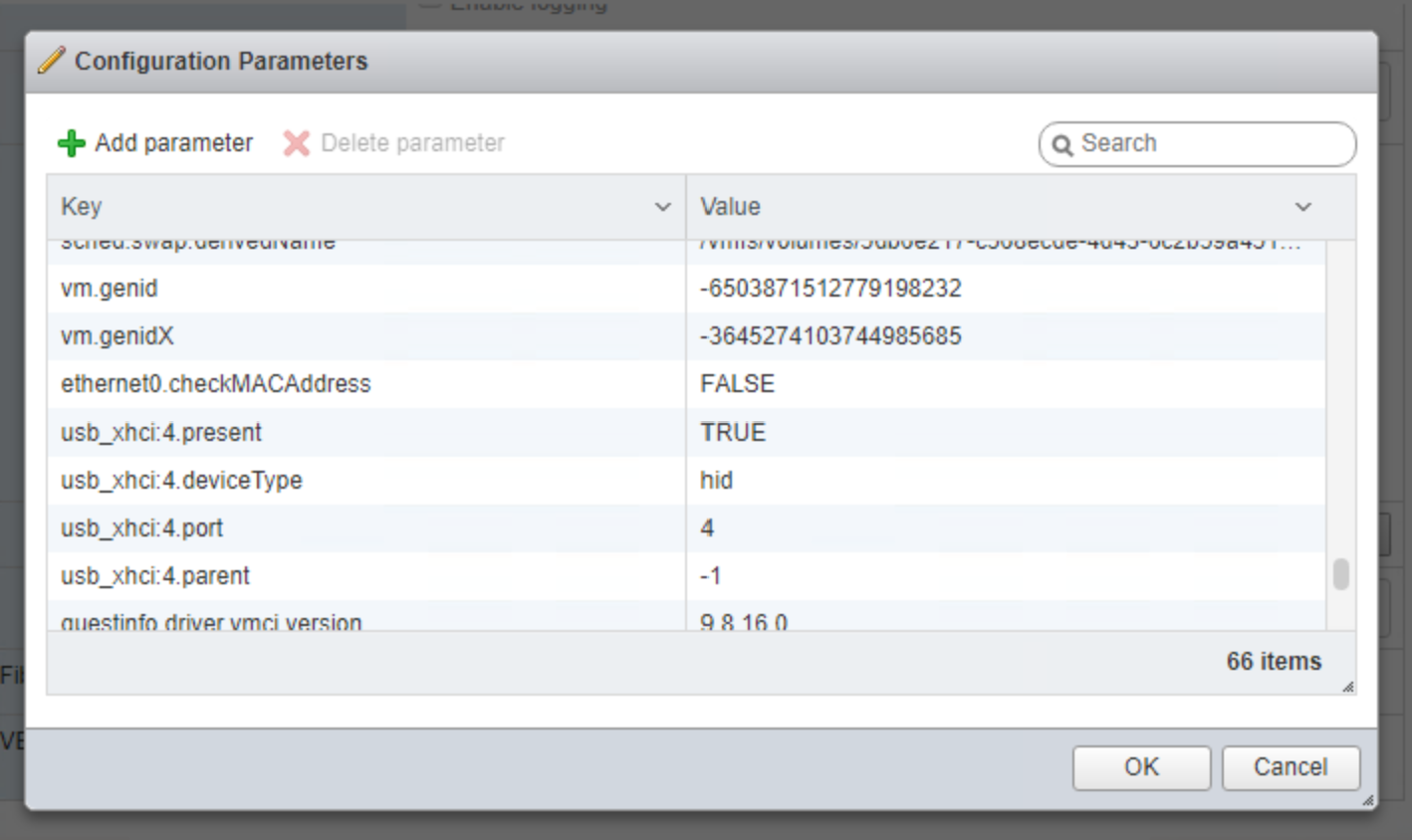Open the Key column dropdown arrow

(x=662, y=207)
